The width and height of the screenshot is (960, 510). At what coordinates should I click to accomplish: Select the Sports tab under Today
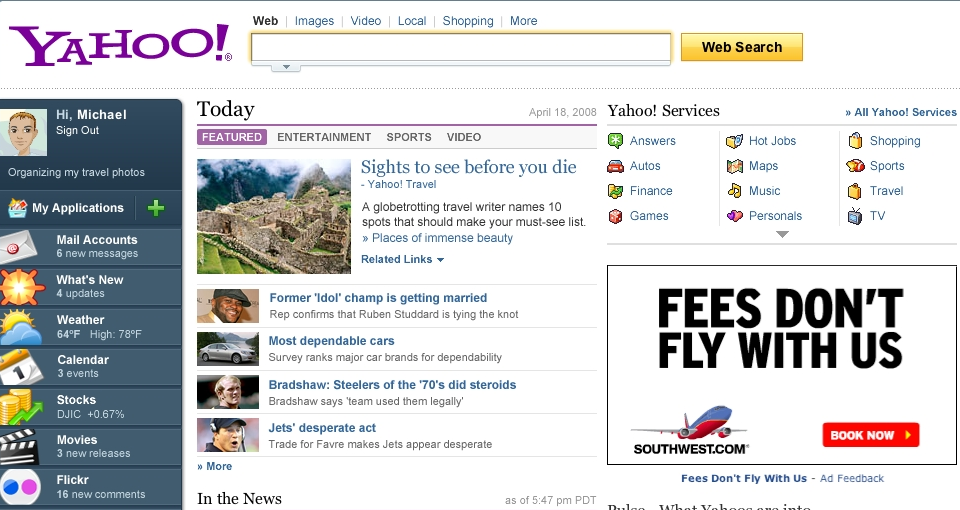click(x=408, y=137)
